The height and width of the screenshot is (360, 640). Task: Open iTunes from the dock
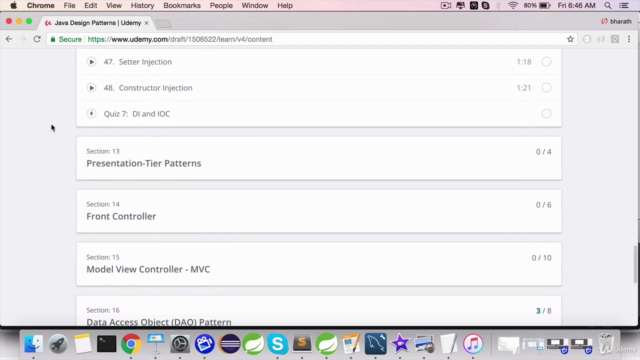click(473, 344)
